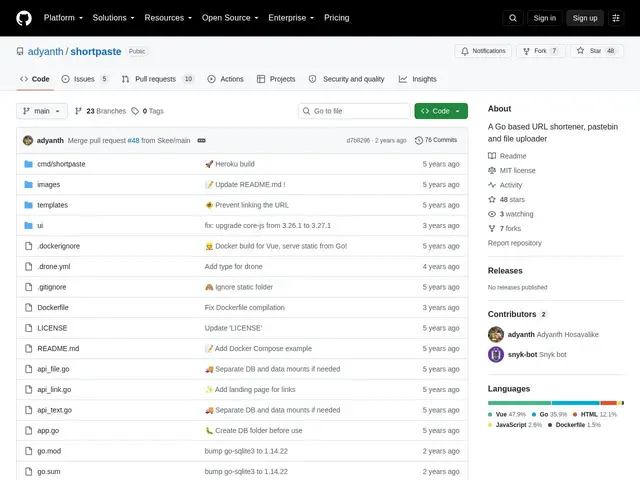This screenshot has width=640, height=480.
Task: Click the .dockerignore file icon
Action: coord(29,246)
